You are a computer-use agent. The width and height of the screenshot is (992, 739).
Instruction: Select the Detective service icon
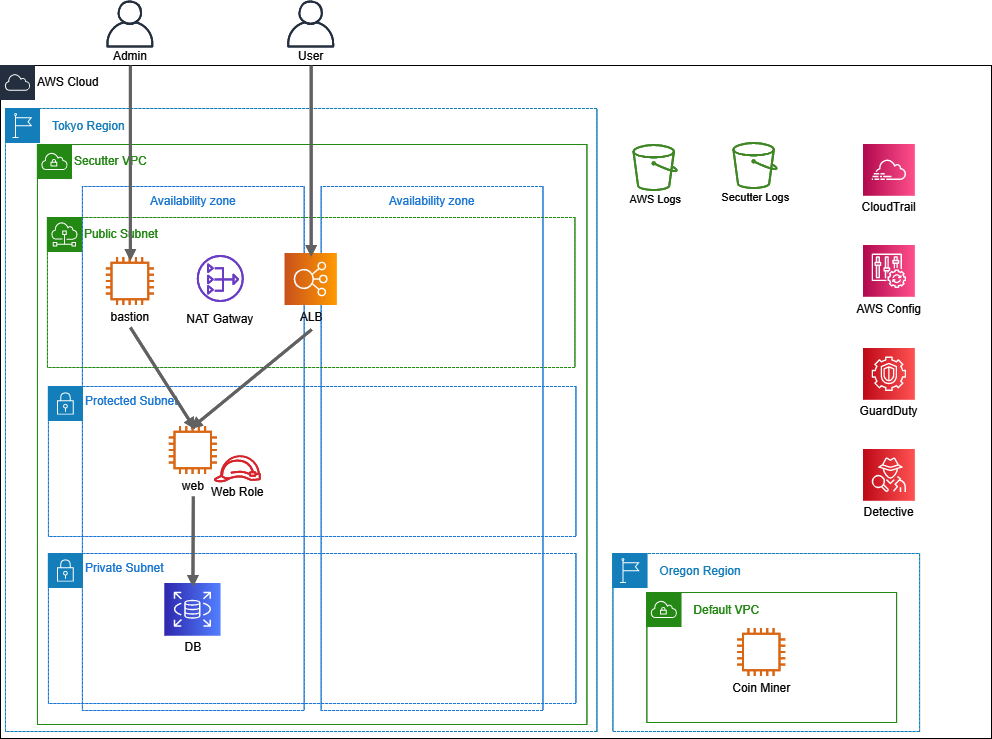pos(888,475)
